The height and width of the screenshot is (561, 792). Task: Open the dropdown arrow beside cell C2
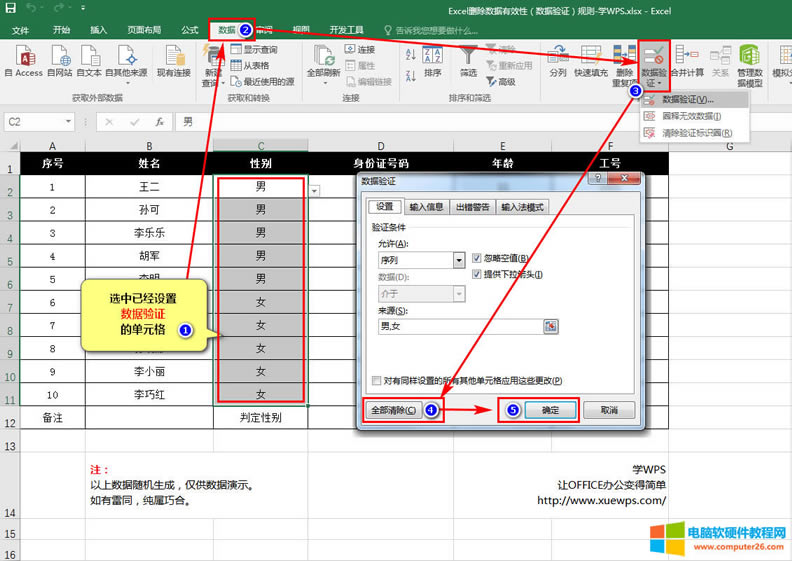[315, 190]
